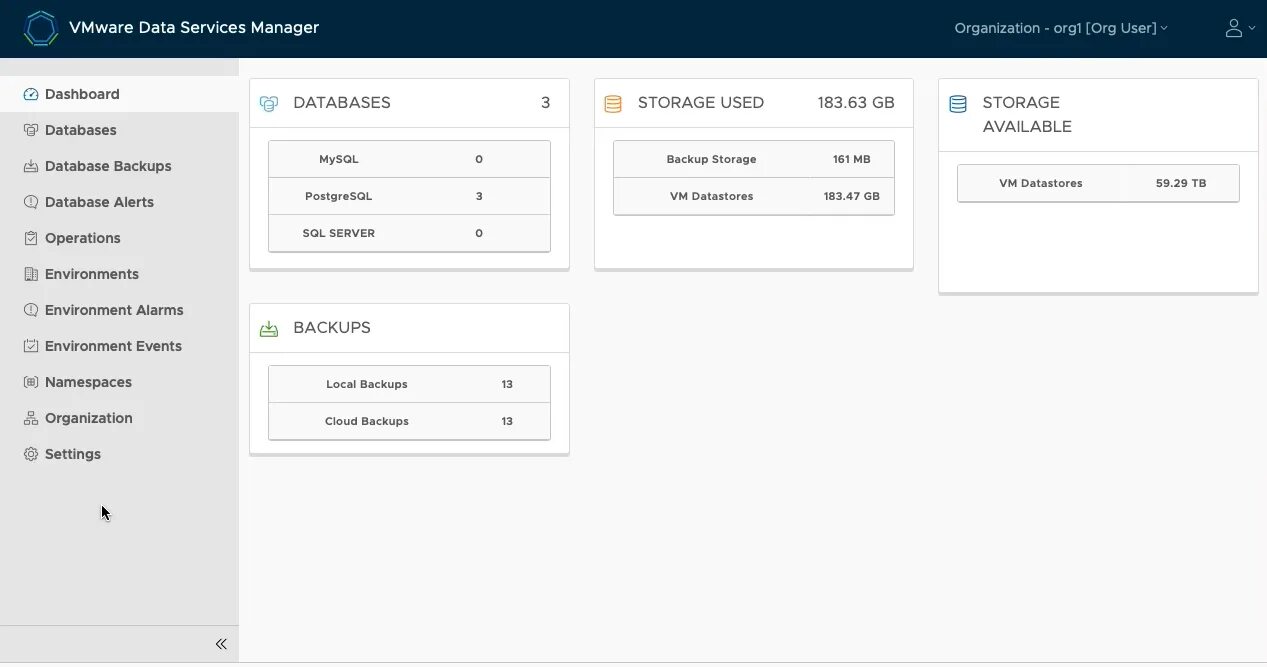The height and width of the screenshot is (667, 1267).
Task: Click the Storage Used card icon
Action: pyautogui.click(x=613, y=103)
